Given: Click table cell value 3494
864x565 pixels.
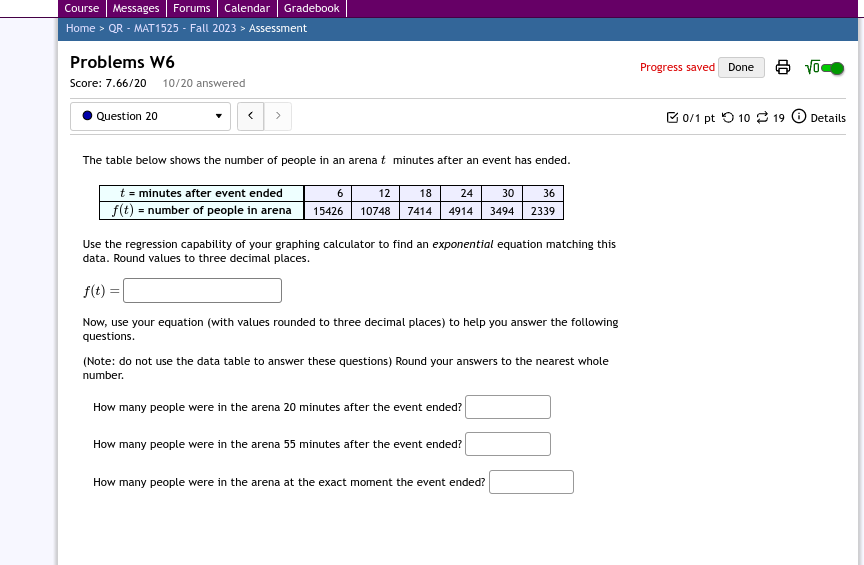Looking at the screenshot, I should [x=502, y=211].
